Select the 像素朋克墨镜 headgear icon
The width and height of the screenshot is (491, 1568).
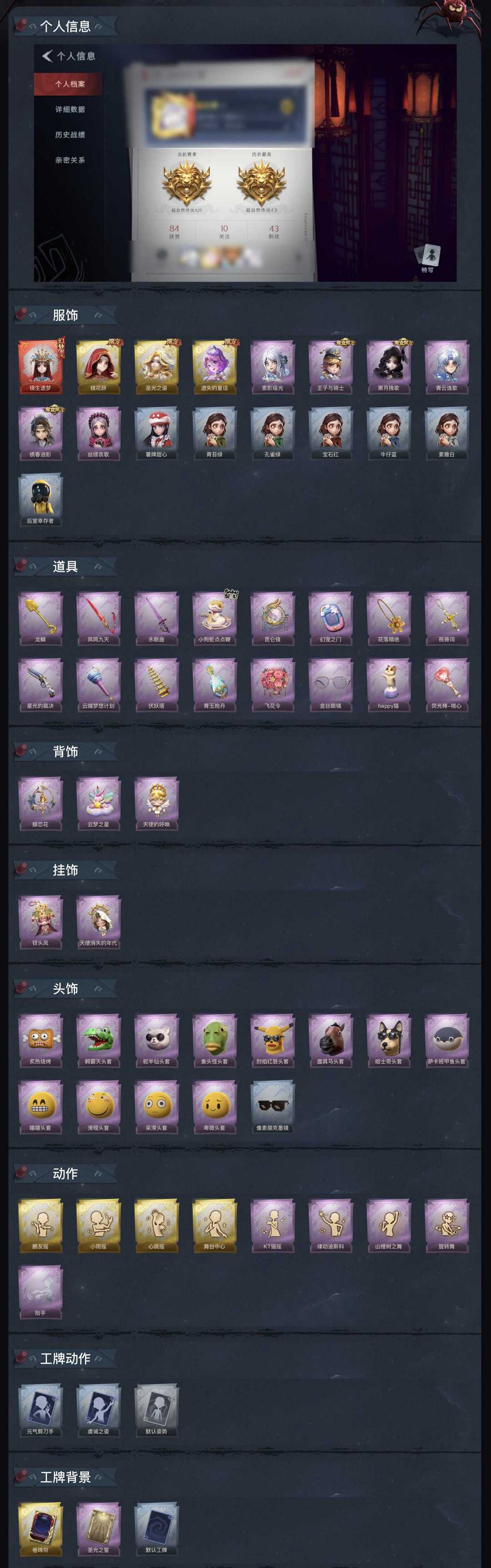pyautogui.click(x=272, y=1107)
